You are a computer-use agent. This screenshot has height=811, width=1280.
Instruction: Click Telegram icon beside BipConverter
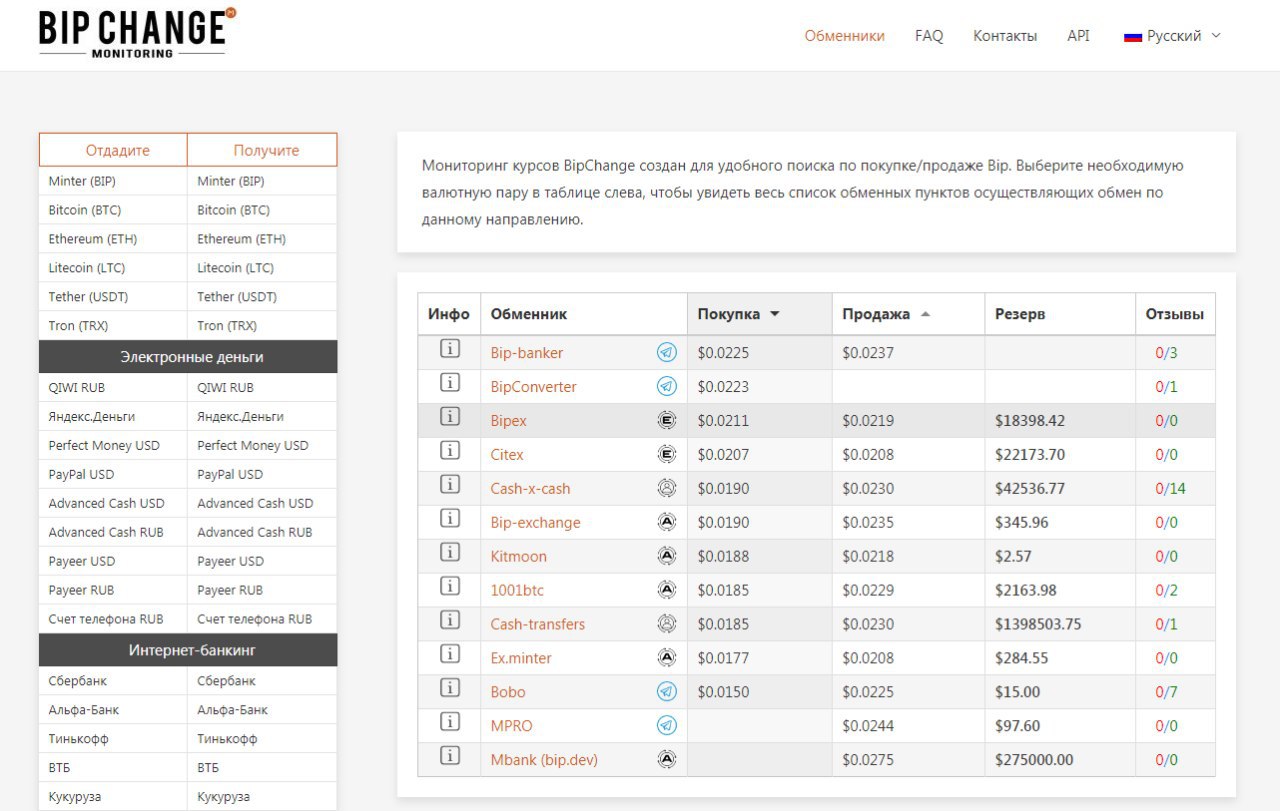pyautogui.click(x=667, y=386)
